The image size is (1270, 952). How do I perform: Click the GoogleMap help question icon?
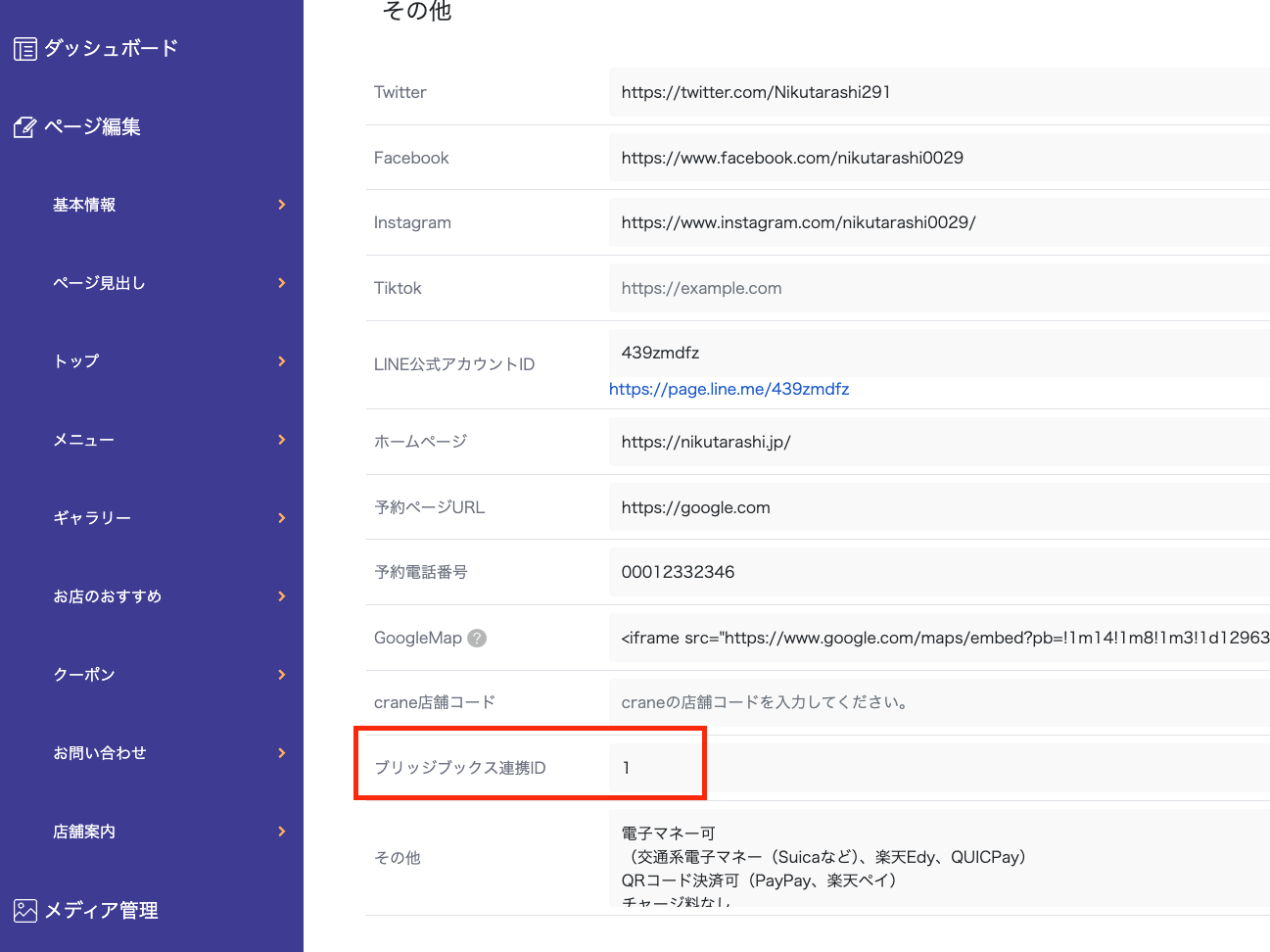click(x=477, y=638)
